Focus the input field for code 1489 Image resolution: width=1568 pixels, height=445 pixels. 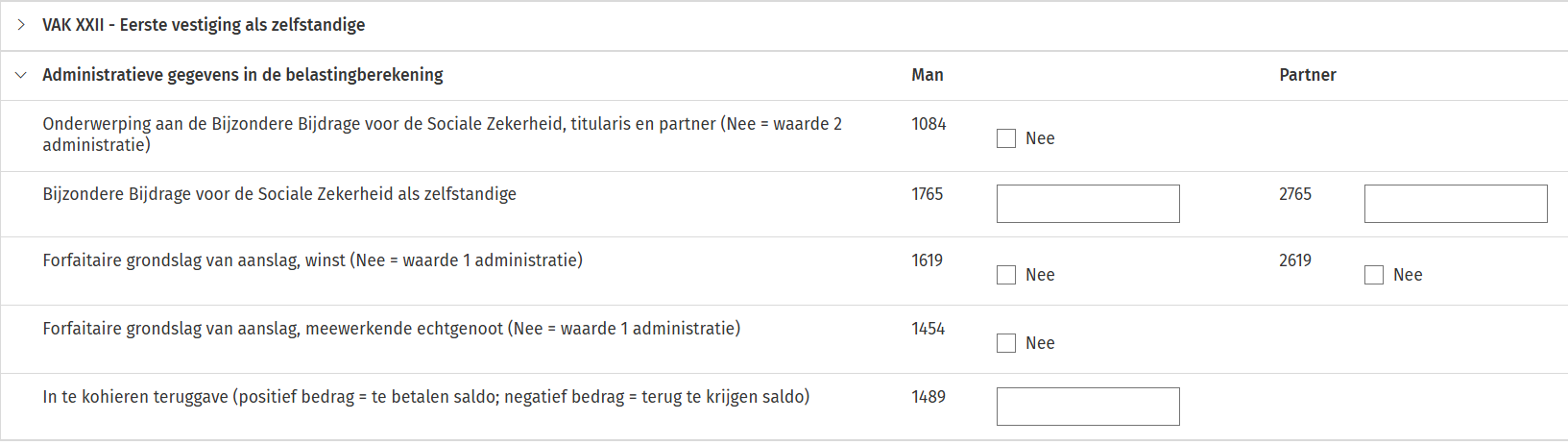click(1088, 407)
